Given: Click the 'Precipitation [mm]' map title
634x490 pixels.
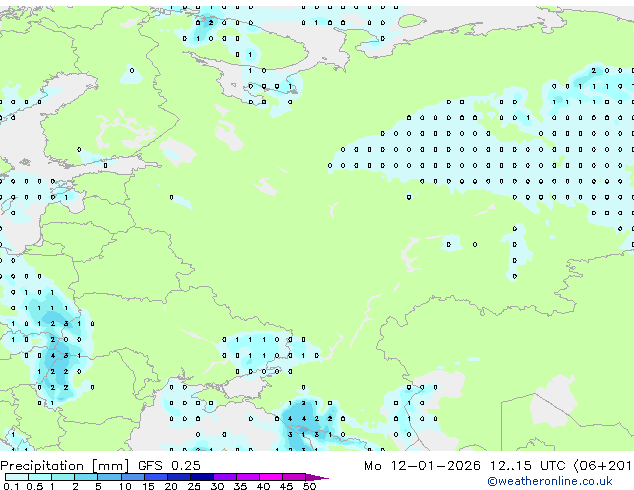Looking at the screenshot, I should click(x=65, y=466).
